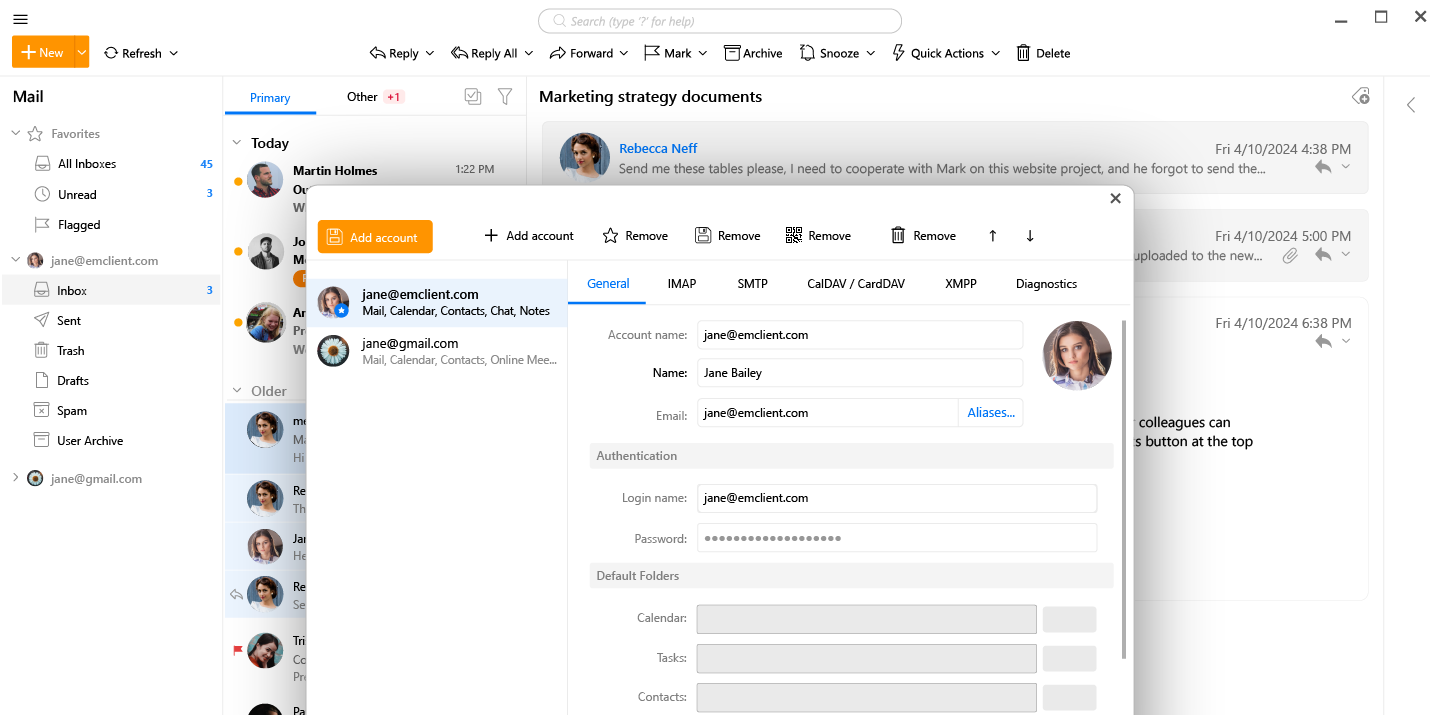
Task: Expand the Quick Actions dropdown
Action: 995,53
